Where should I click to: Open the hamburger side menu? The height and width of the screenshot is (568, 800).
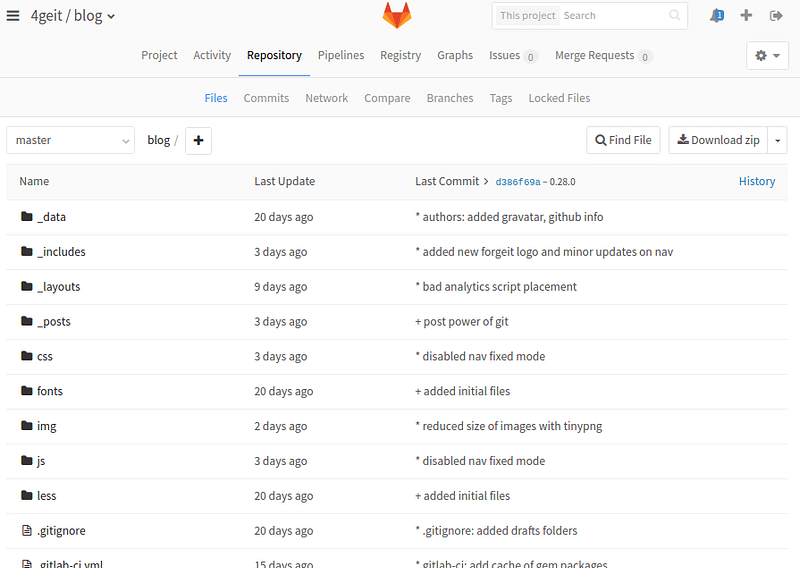(x=13, y=16)
